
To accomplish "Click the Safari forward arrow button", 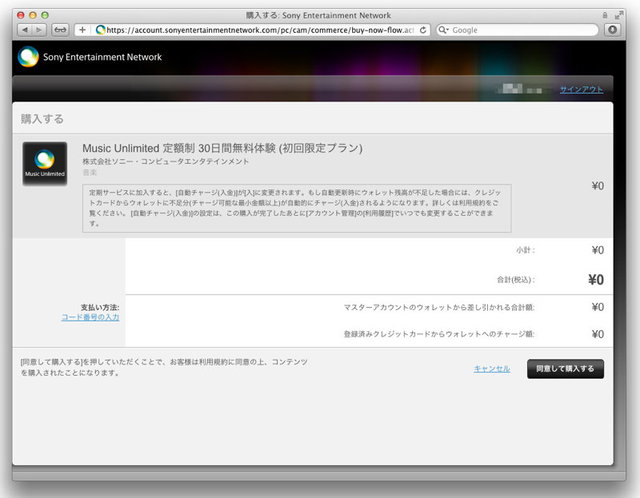I will (x=38, y=30).
